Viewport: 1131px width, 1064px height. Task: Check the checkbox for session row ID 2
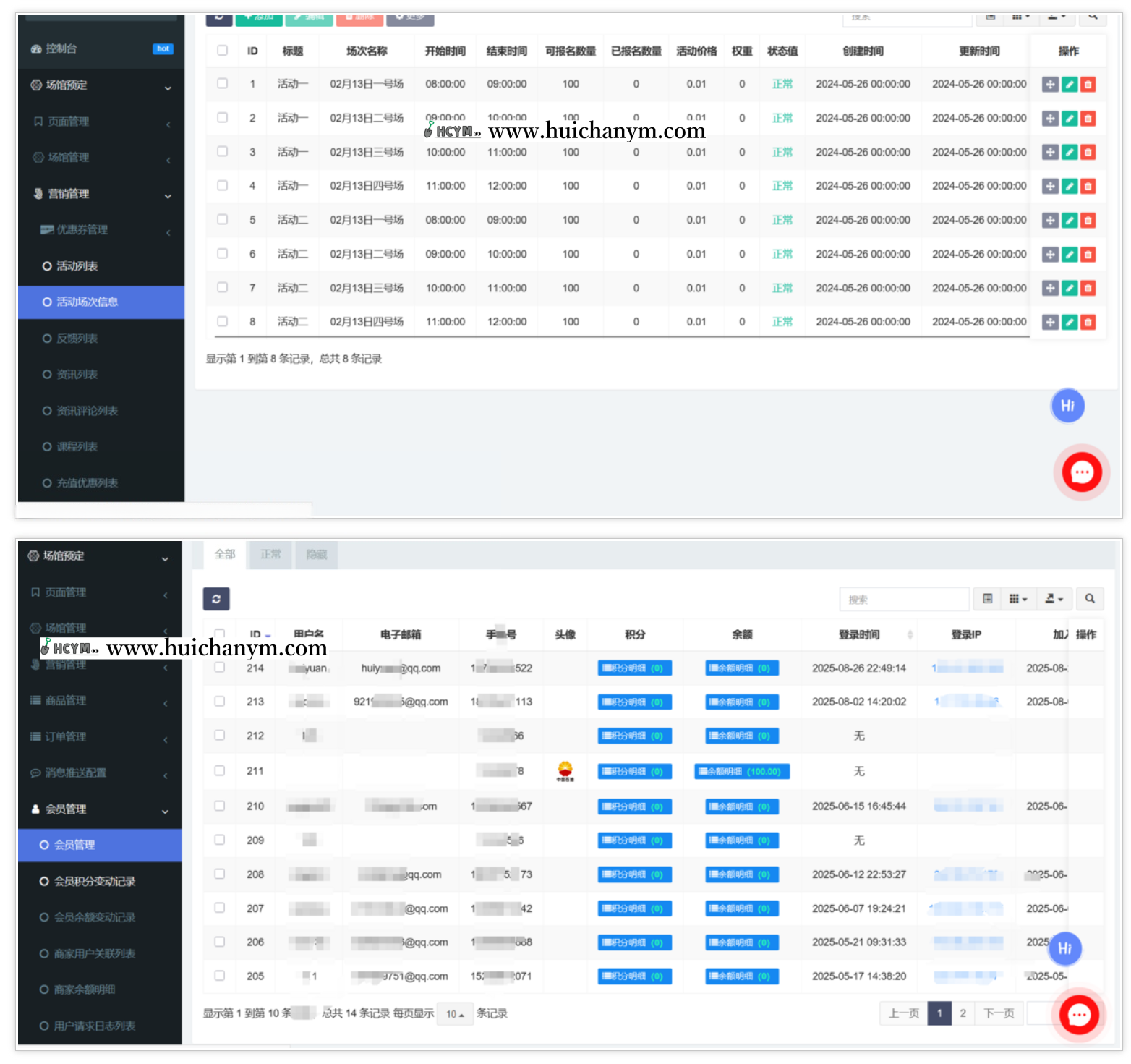tap(222, 117)
